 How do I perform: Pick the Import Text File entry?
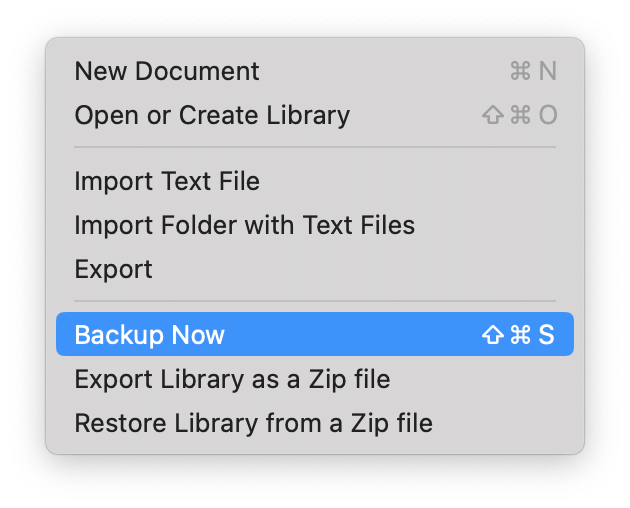(x=315, y=181)
